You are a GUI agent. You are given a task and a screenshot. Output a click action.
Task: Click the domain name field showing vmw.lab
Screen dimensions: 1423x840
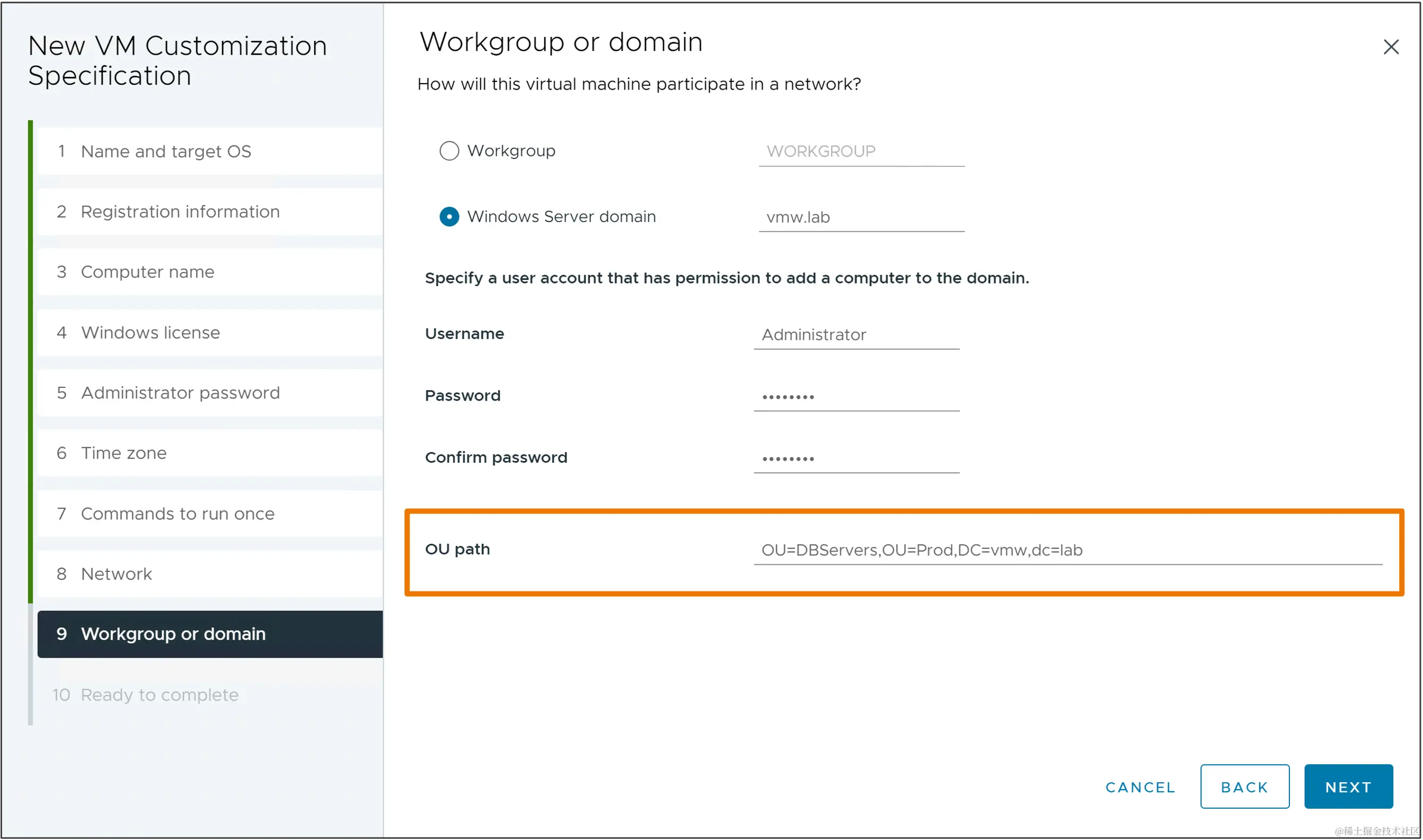pyautogui.click(x=860, y=217)
